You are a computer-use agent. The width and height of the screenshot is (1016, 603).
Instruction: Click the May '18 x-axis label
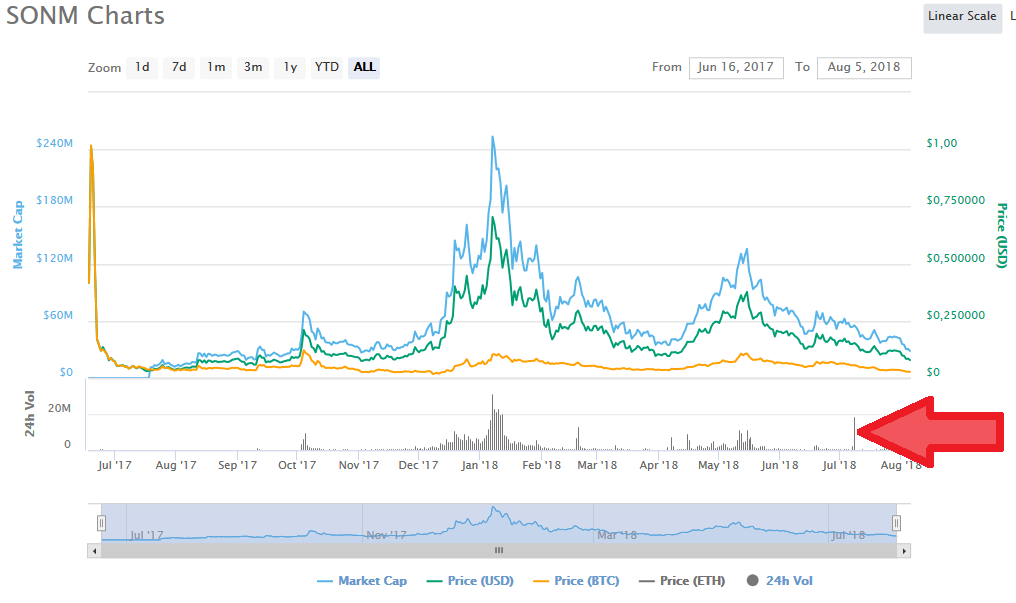pyautogui.click(x=718, y=465)
